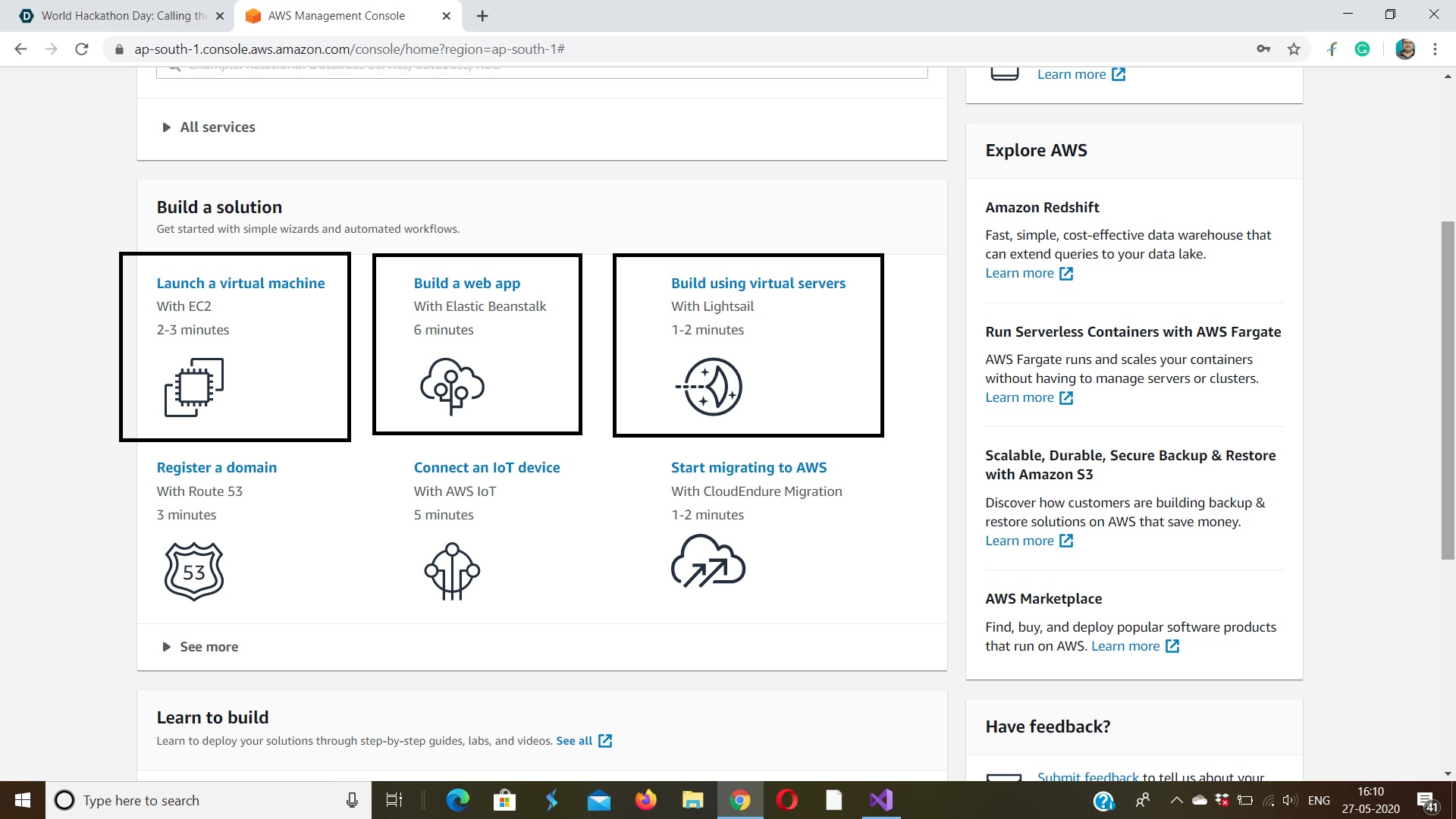This screenshot has height=819, width=1456.
Task: Click the Route 53 shield icon
Action: pos(194,571)
